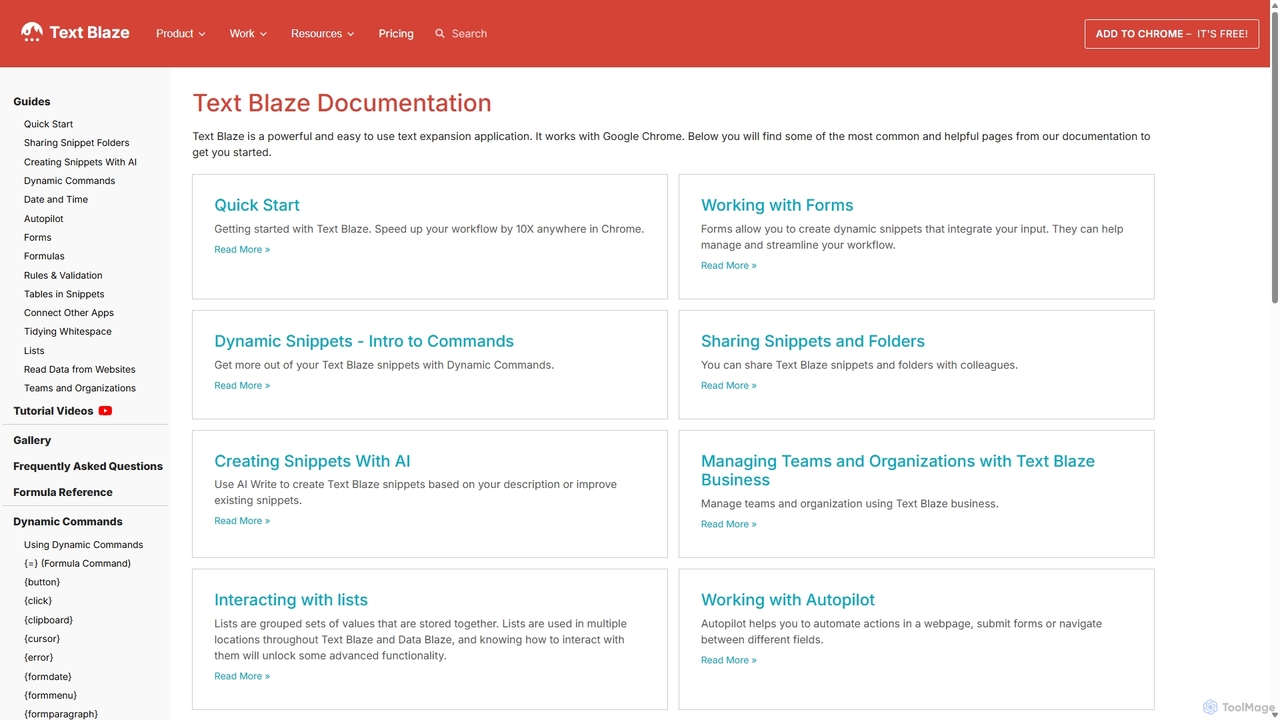Click the Text Blaze logo
The image size is (1280, 720).
pyautogui.click(x=75, y=33)
